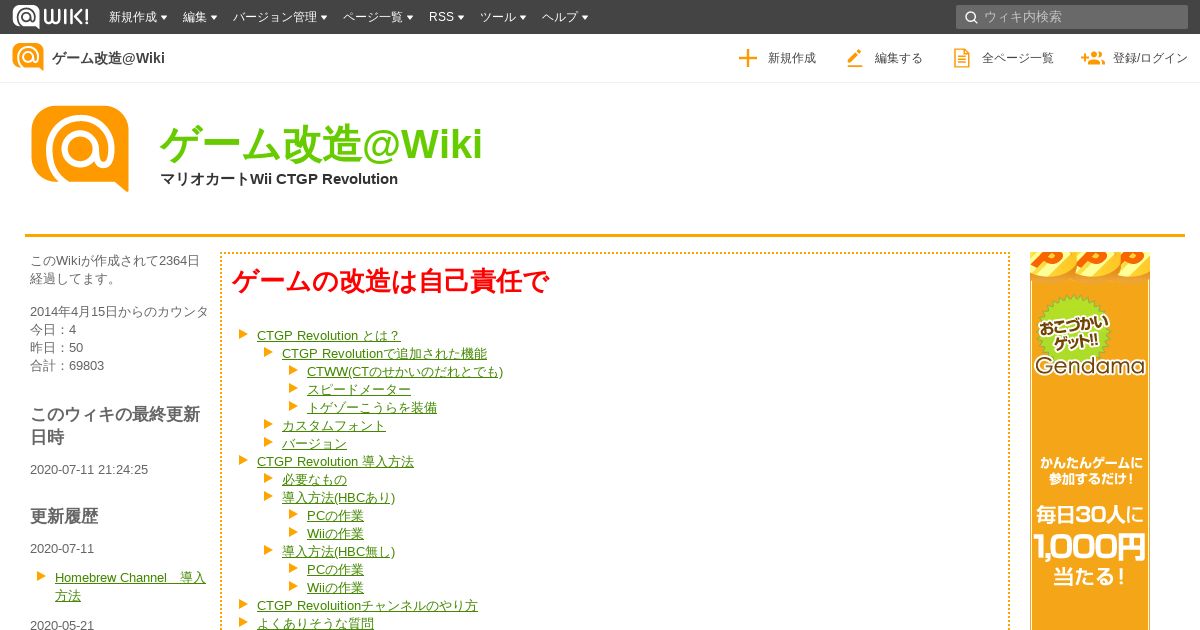Open PCの作業 under HBCあり

click(335, 515)
